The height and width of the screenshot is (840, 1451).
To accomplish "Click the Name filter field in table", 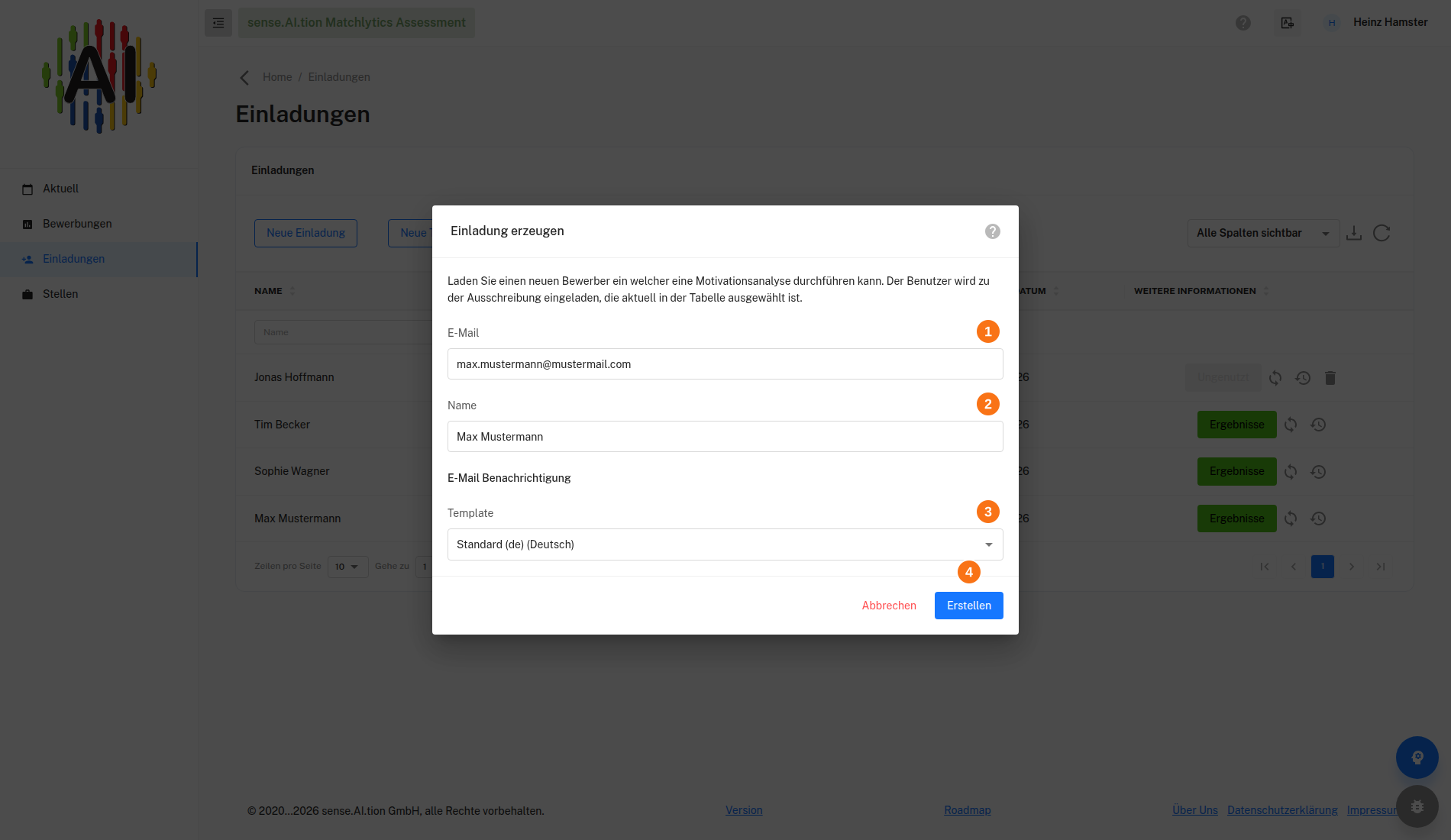I will tap(344, 332).
